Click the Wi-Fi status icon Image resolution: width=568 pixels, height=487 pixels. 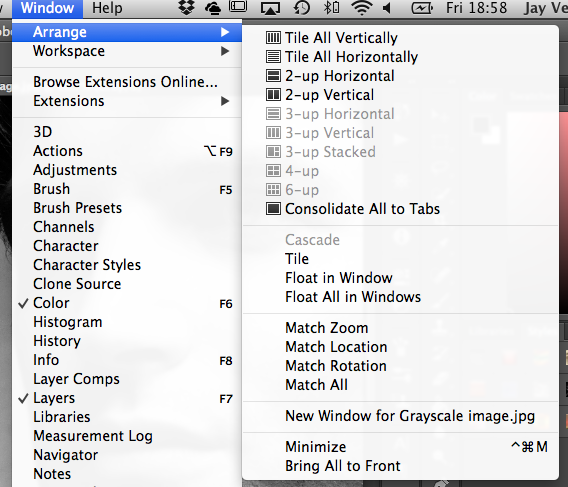(x=362, y=8)
